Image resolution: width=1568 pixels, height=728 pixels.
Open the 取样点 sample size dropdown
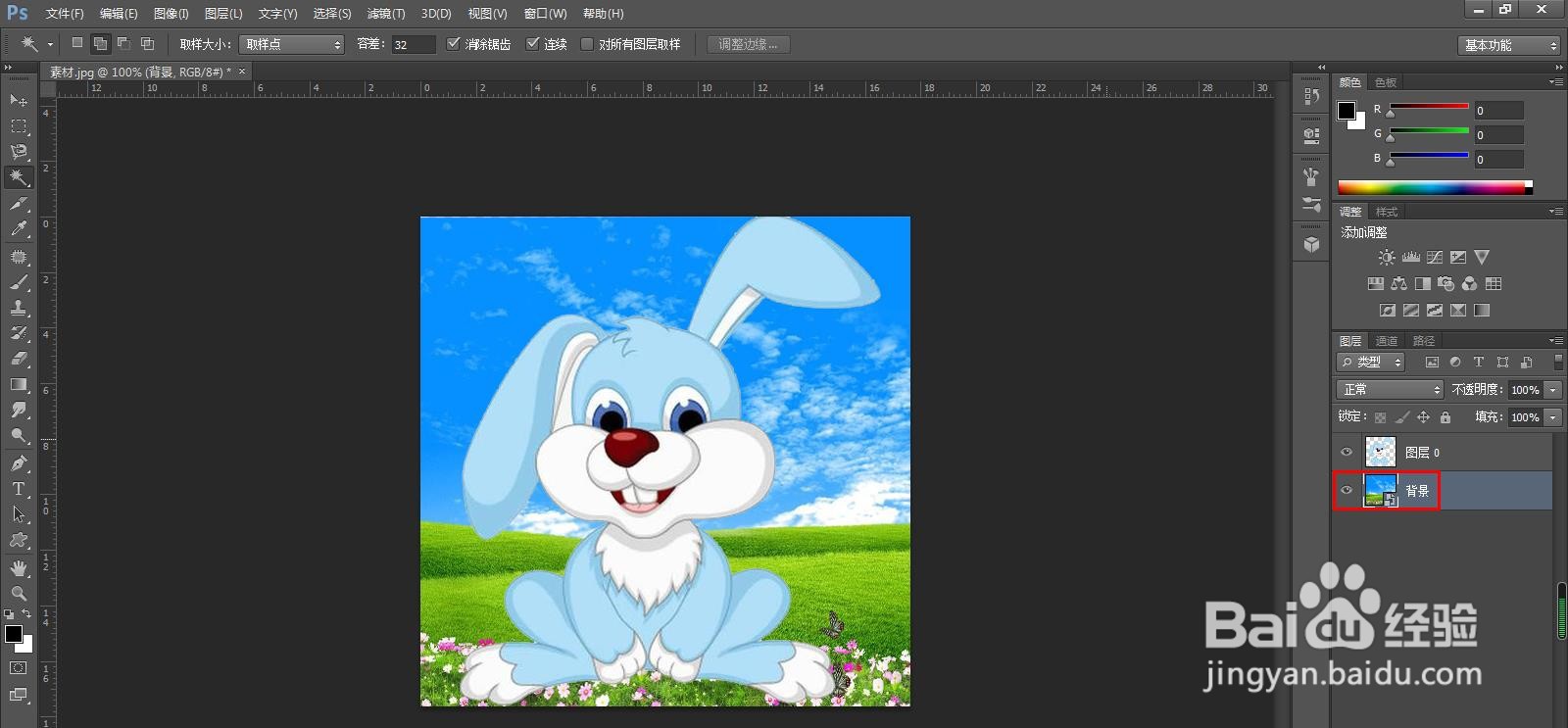(x=292, y=44)
